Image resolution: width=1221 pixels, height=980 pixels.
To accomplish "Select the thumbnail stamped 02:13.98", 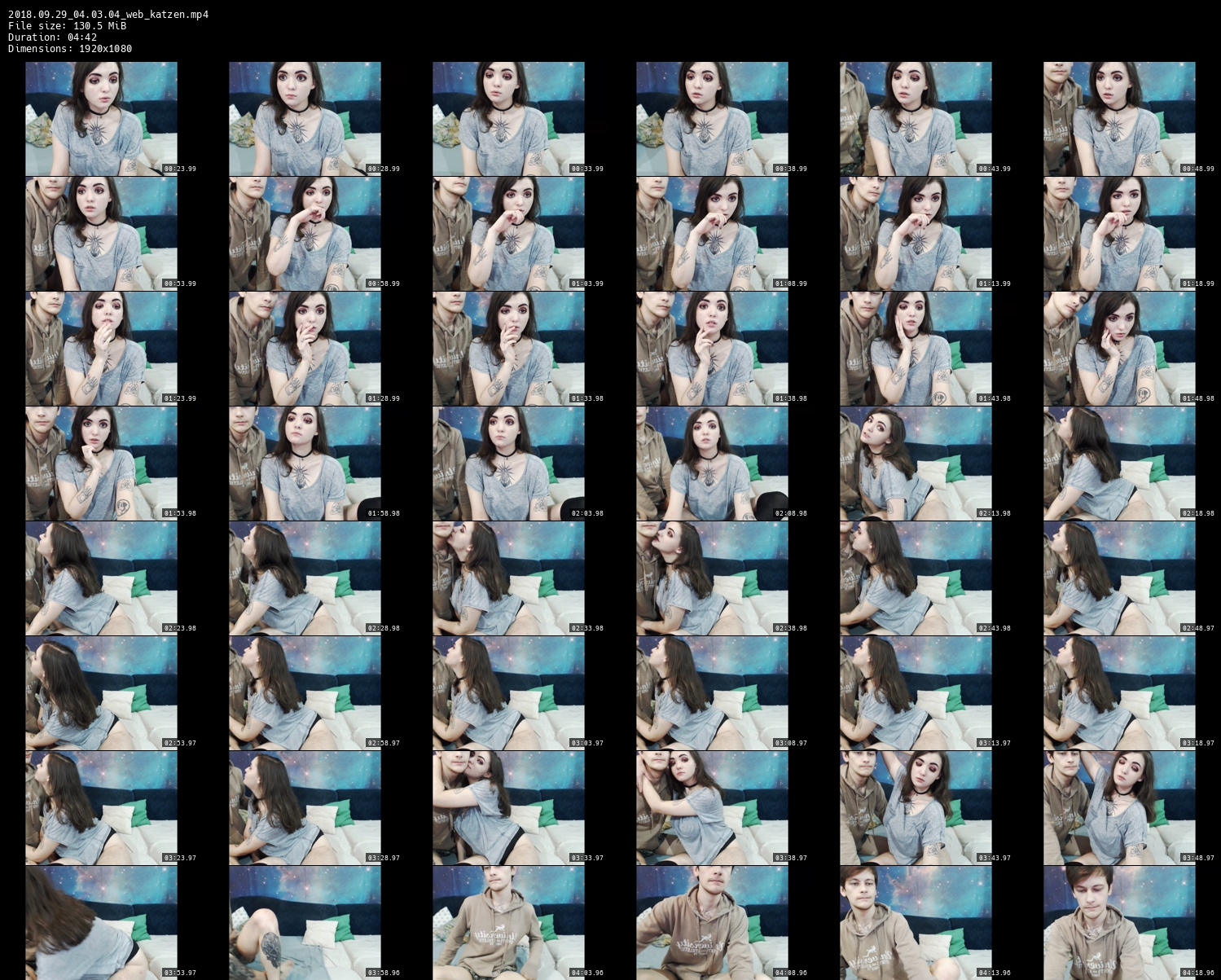I will click(x=916, y=464).
